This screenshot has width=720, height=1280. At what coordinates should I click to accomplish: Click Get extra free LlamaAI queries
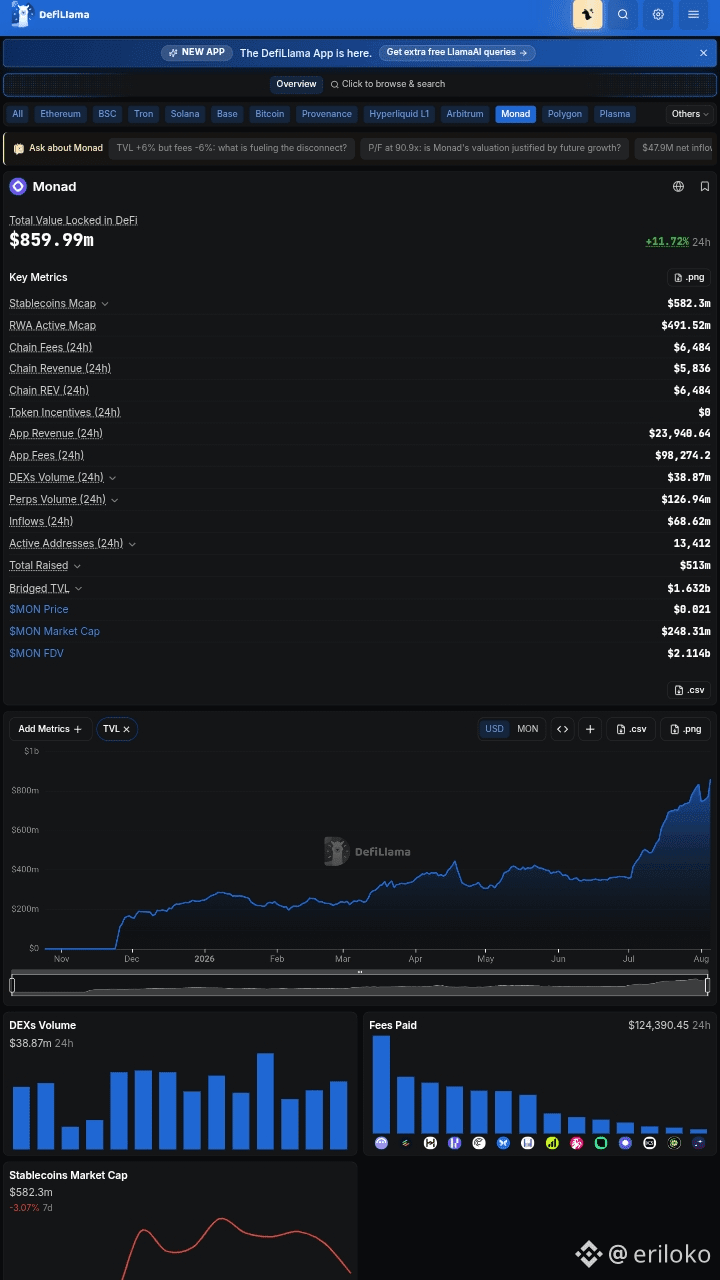tap(457, 52)
